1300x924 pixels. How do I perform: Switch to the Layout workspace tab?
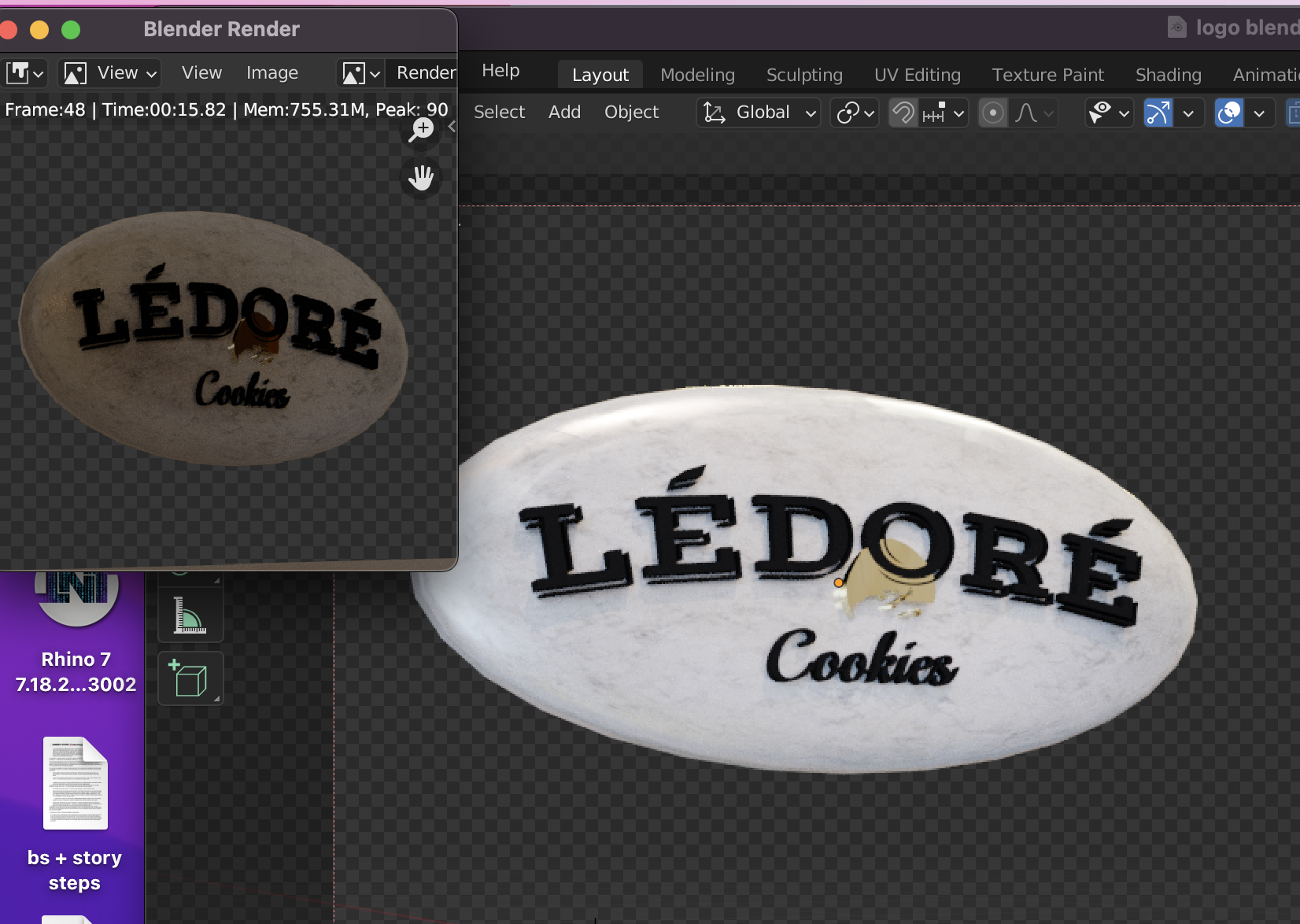point(600,75)
